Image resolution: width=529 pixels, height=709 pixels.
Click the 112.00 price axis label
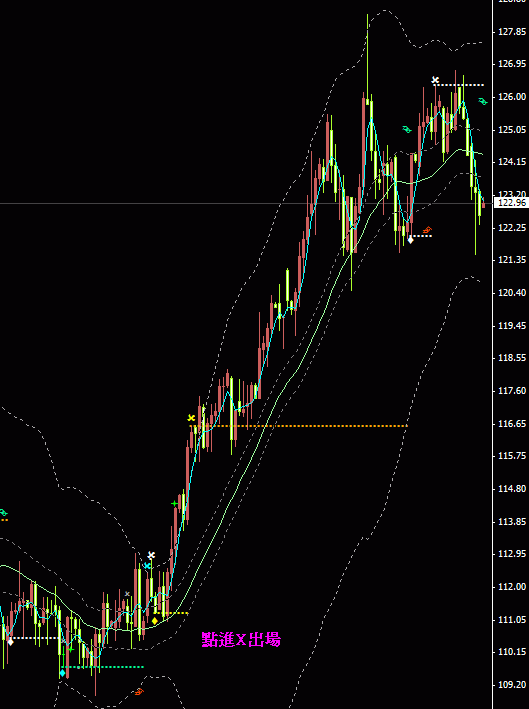pyautogui.click(x=512, y=586)
